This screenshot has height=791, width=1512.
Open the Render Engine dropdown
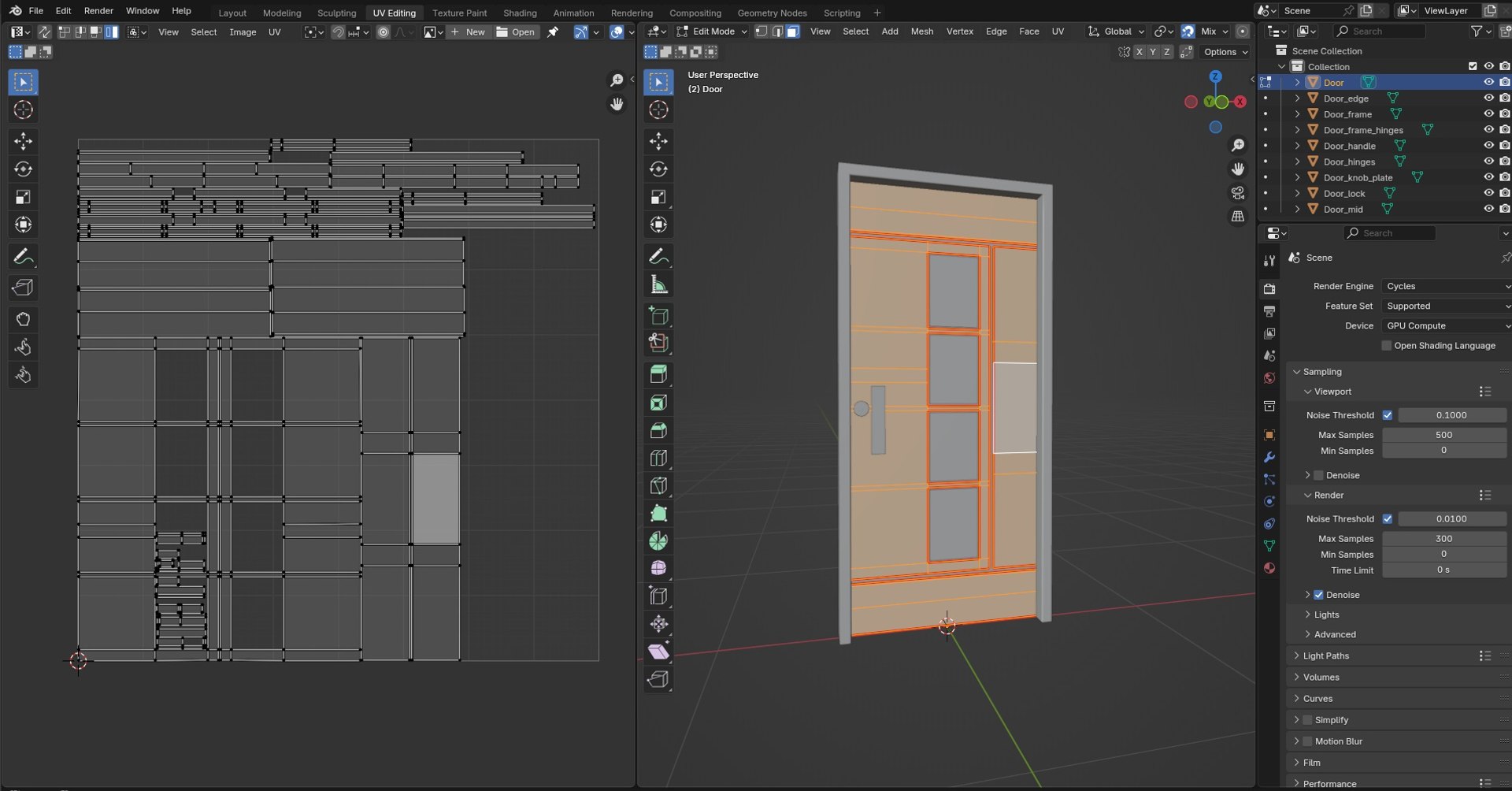click(1446, 286)
